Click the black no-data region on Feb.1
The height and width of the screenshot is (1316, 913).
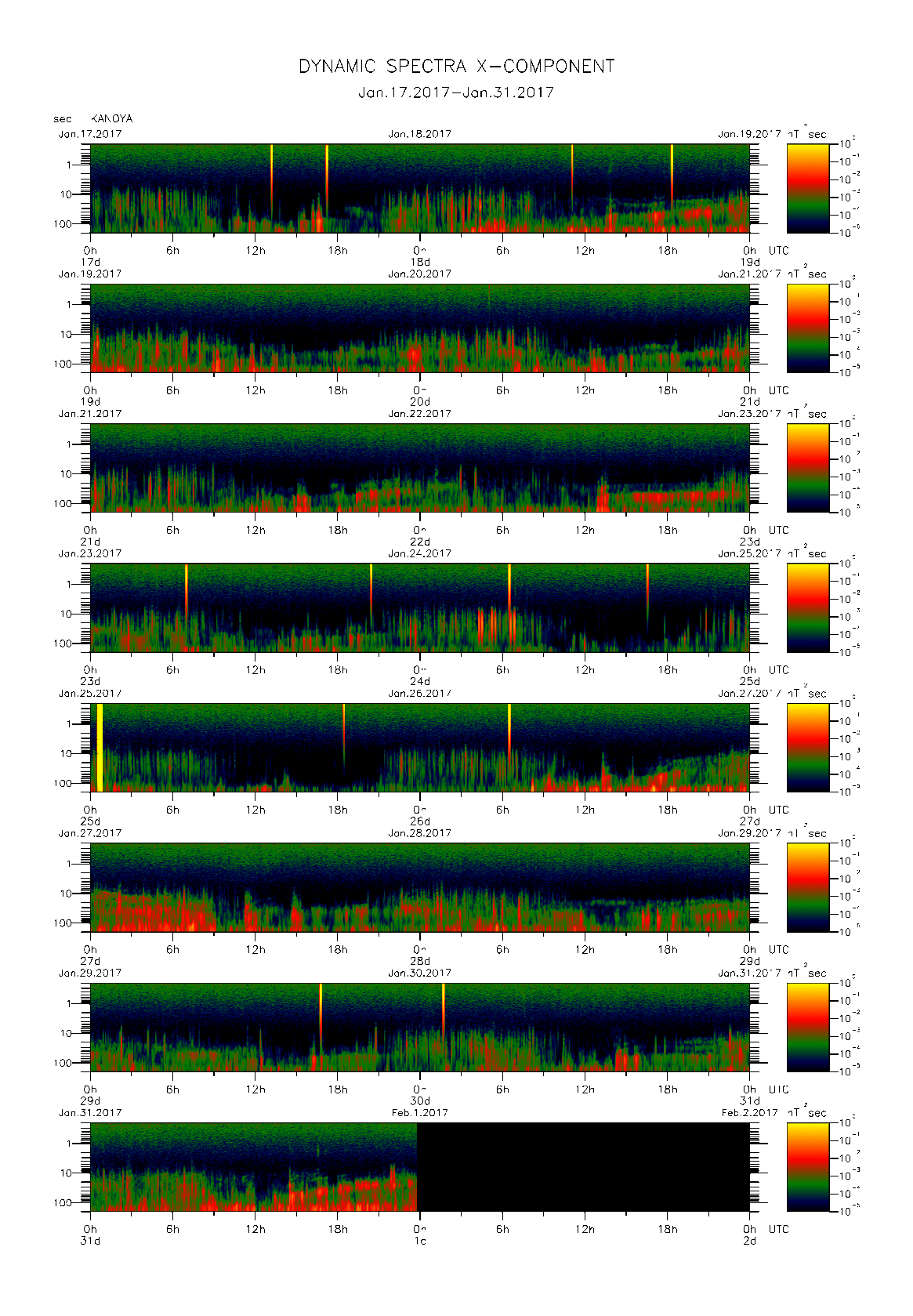[583, 1167]
